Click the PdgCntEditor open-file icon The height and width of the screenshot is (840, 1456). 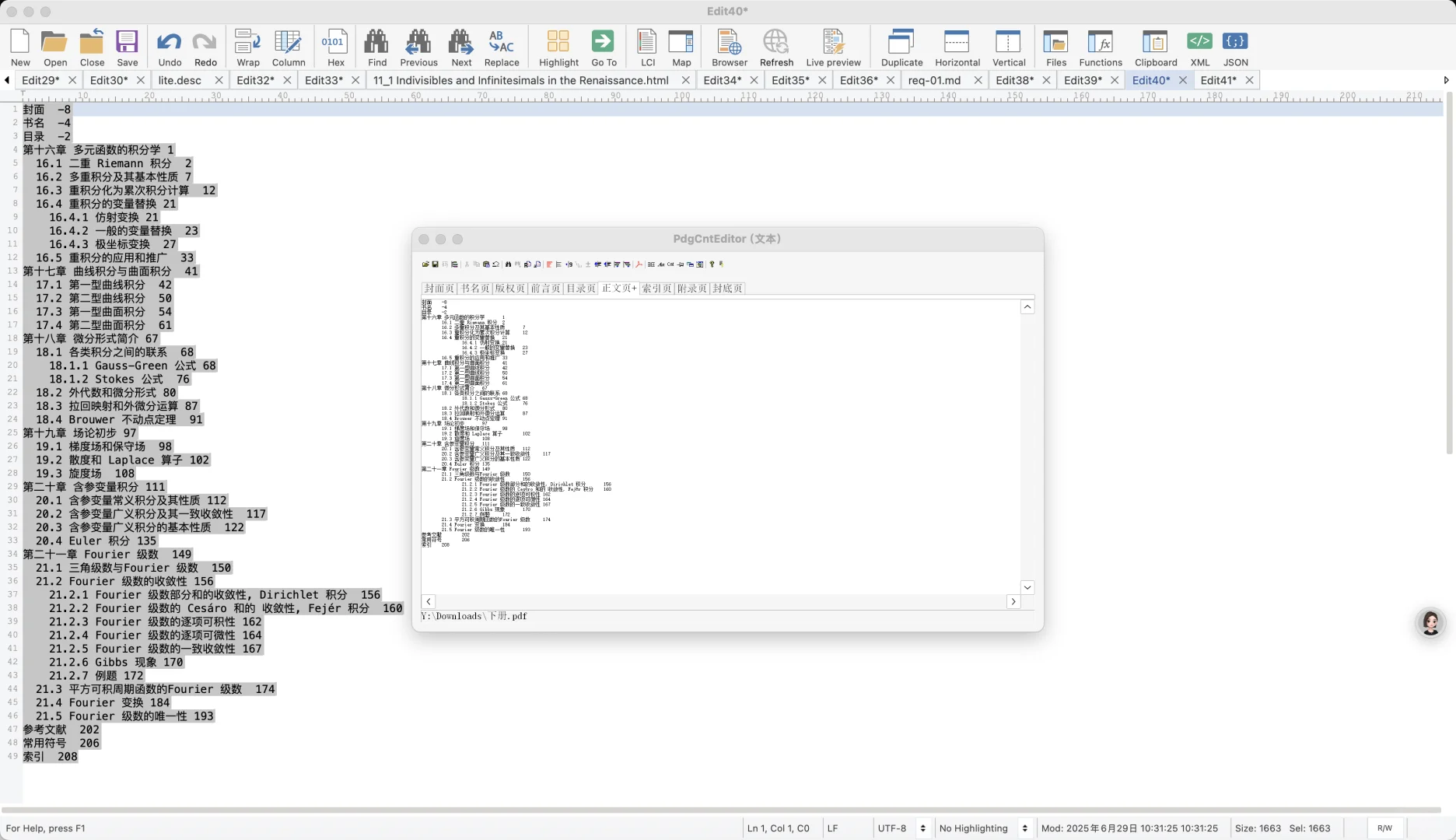click(x=425, y=264)
